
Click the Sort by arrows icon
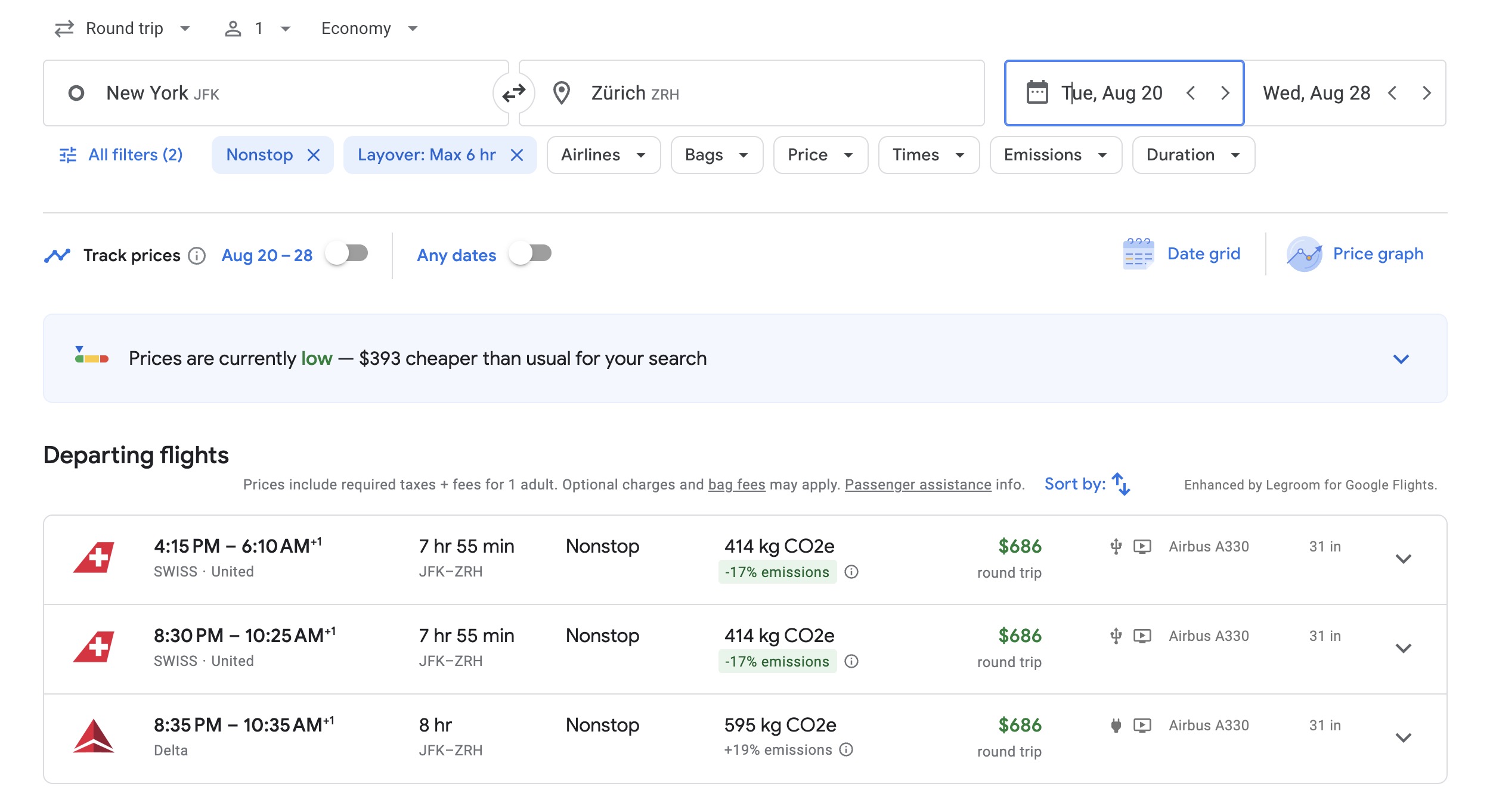[1121, 484]
